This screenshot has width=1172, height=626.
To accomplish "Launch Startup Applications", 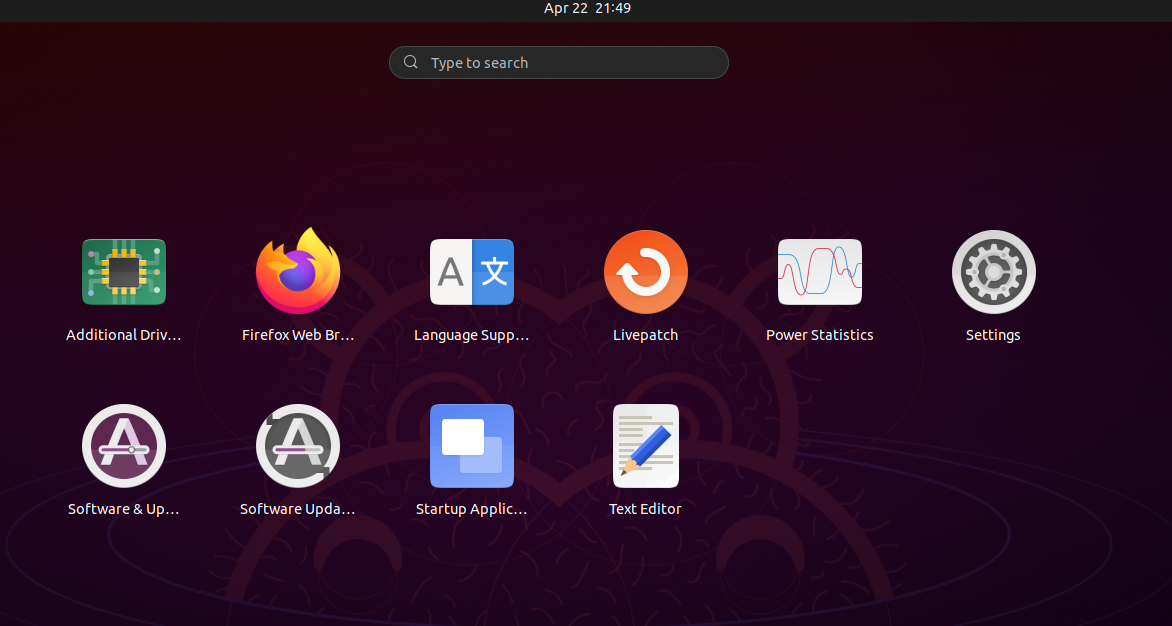I will 472,446.
